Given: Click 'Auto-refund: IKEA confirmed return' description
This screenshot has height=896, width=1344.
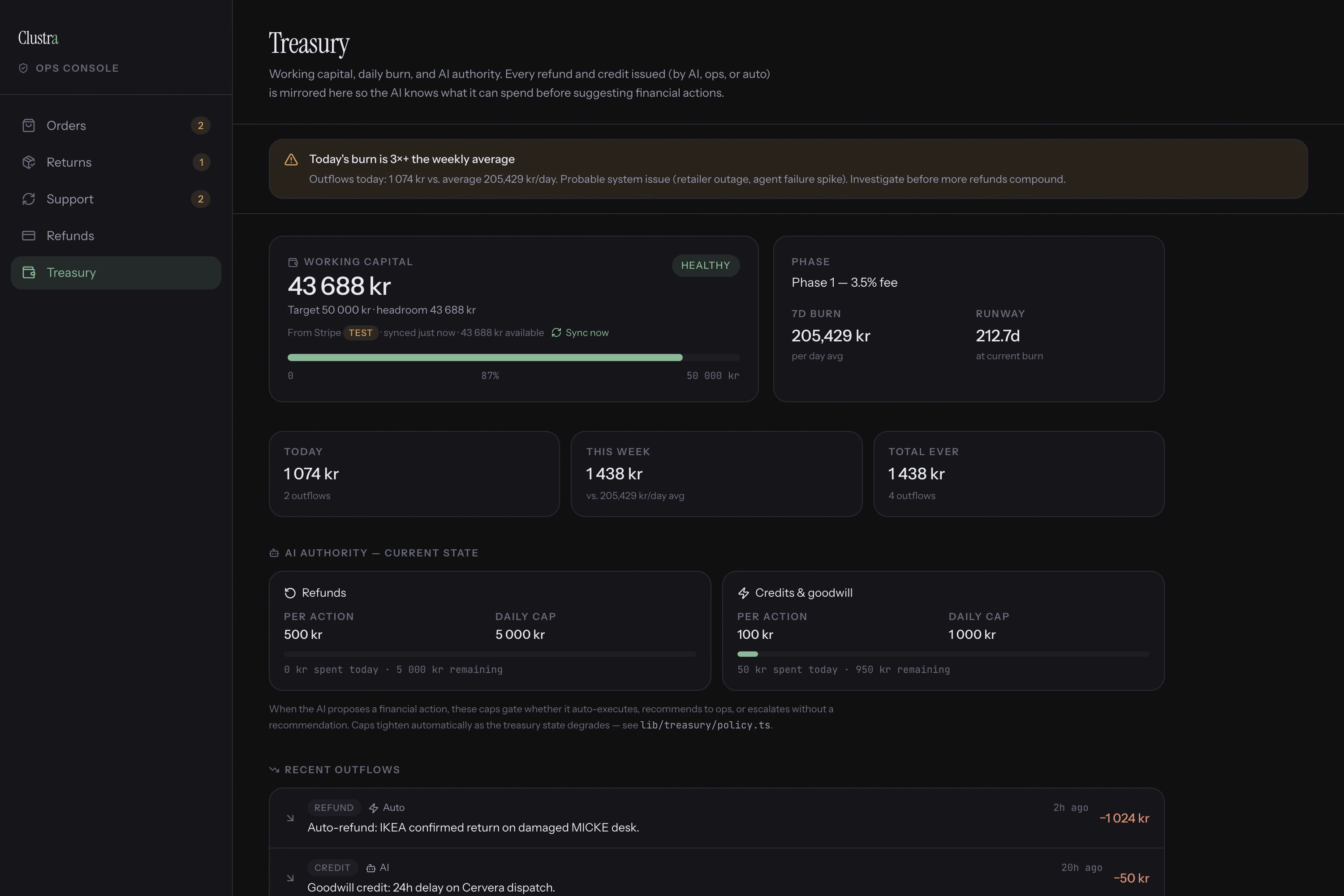Looking at the screenshot, I should click(x=473, y=827).
